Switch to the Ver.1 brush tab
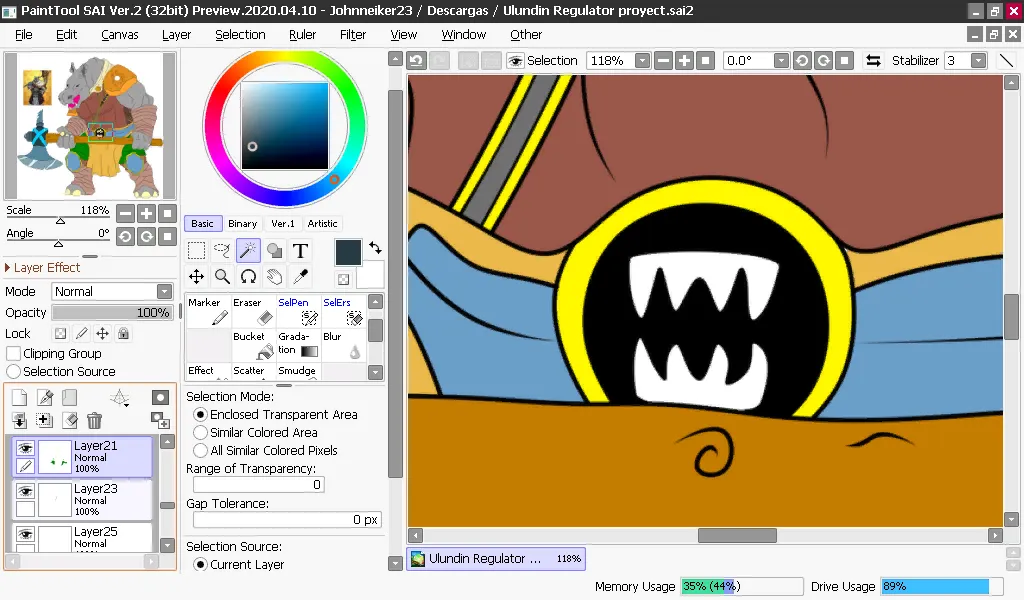The width and height of the screenshot is (1024, 600). tap(283, 223)
